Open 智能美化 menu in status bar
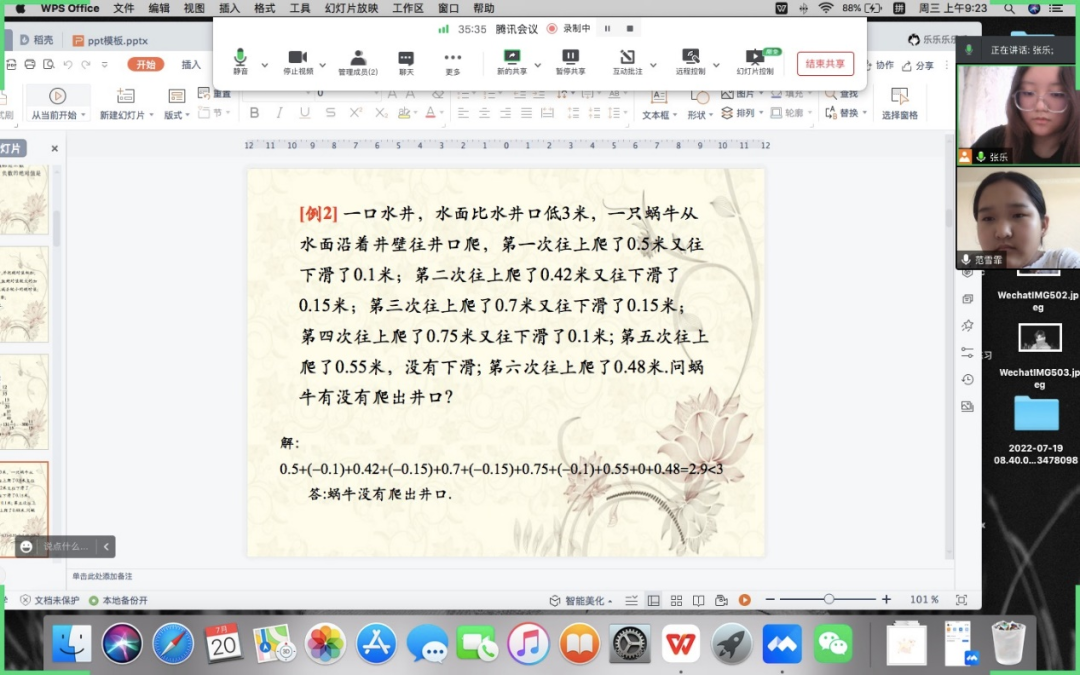This screenshot has width=1080, height=675. click(x=581, y=601)
